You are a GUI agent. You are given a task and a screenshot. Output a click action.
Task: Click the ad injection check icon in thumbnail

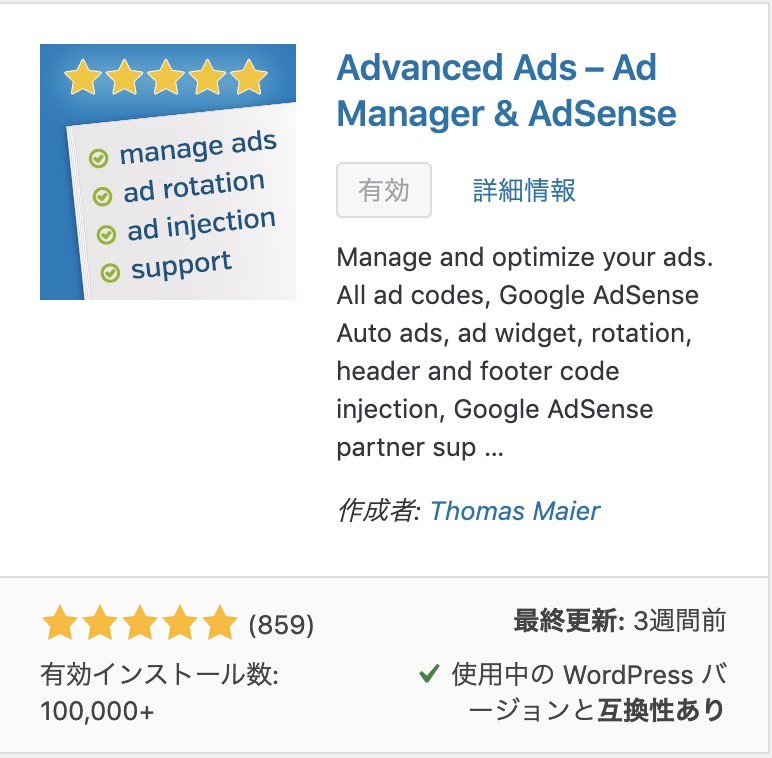(x=106, y=234)
